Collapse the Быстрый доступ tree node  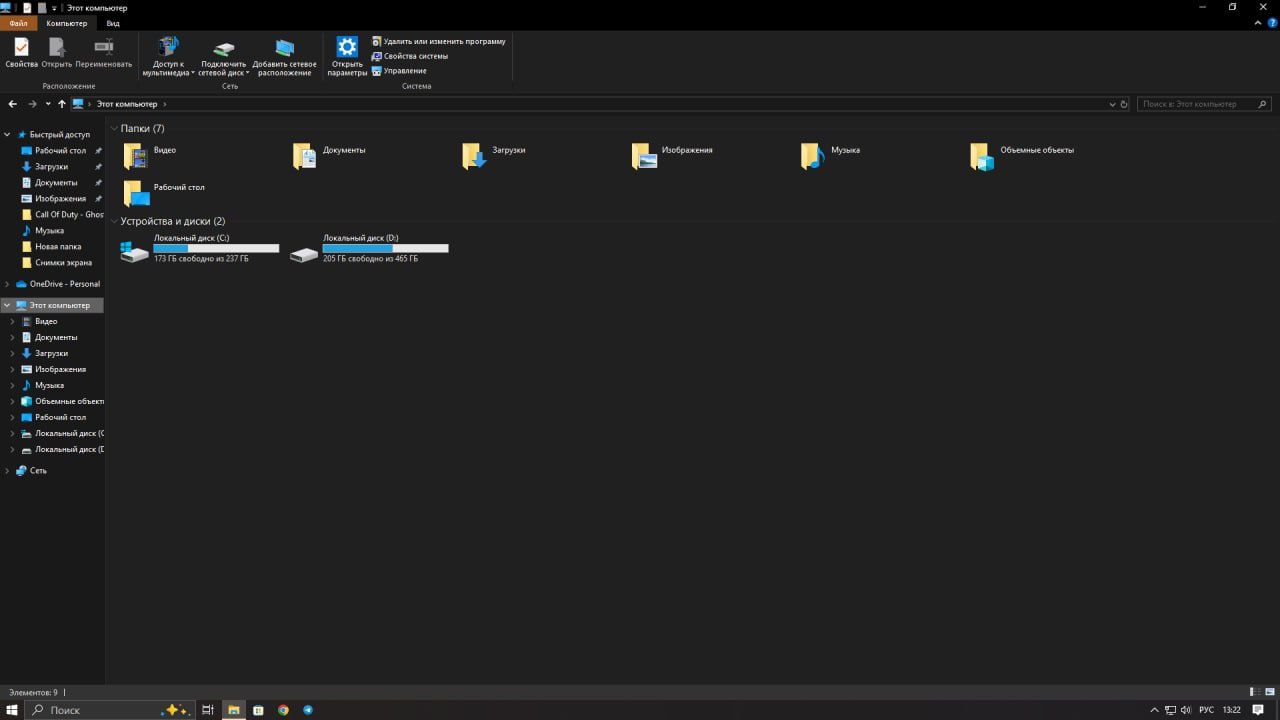8,134
